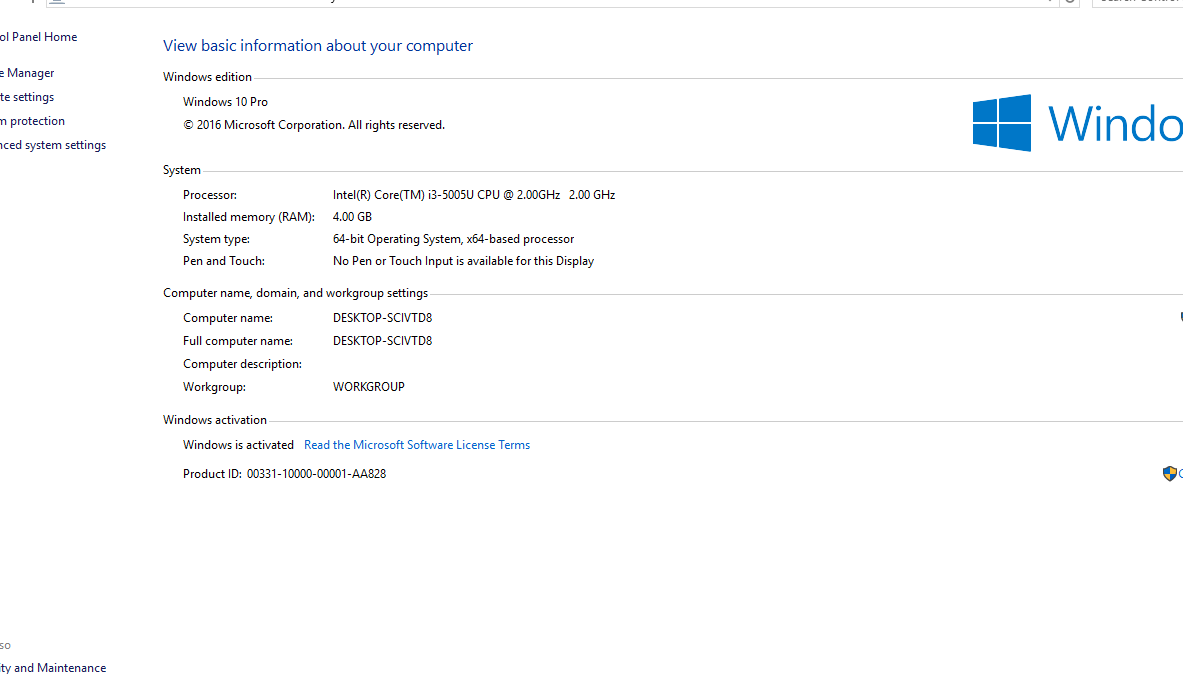
Task: Click the "Windows activation" section header
Action: [x=215, y=420]
